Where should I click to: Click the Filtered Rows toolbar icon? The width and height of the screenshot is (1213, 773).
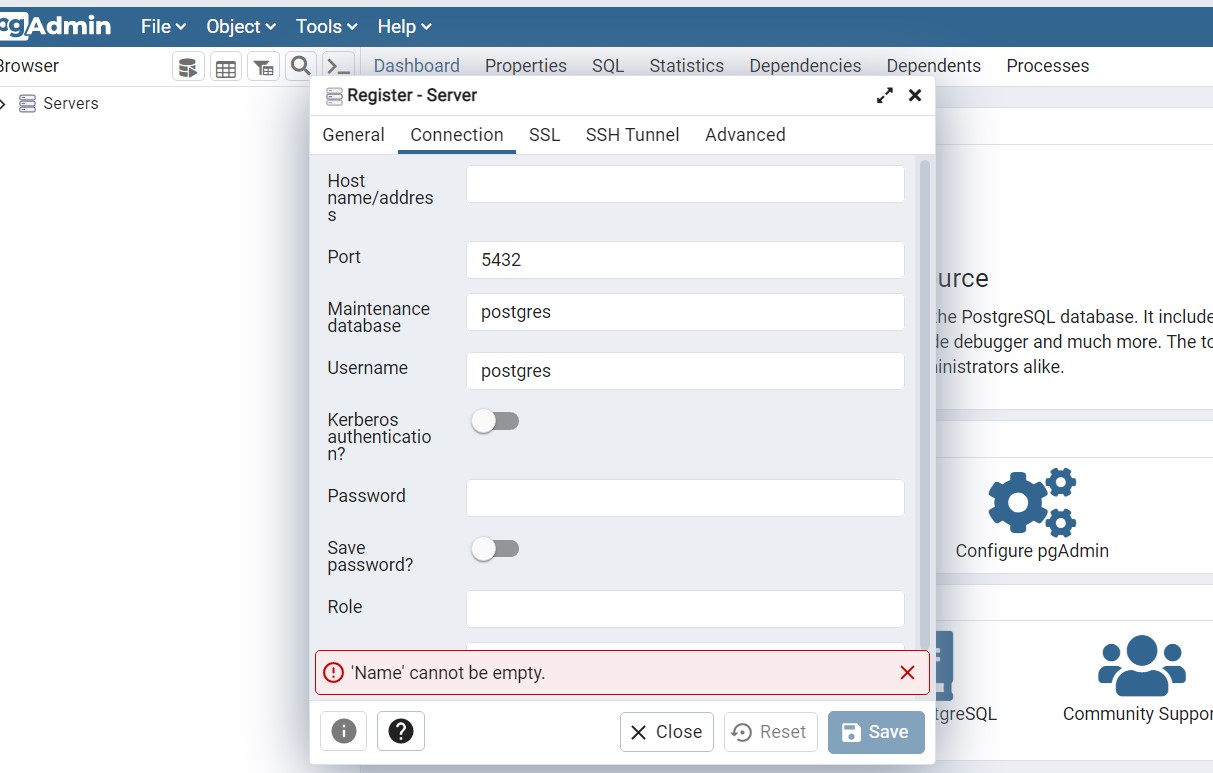pos(263,67)
